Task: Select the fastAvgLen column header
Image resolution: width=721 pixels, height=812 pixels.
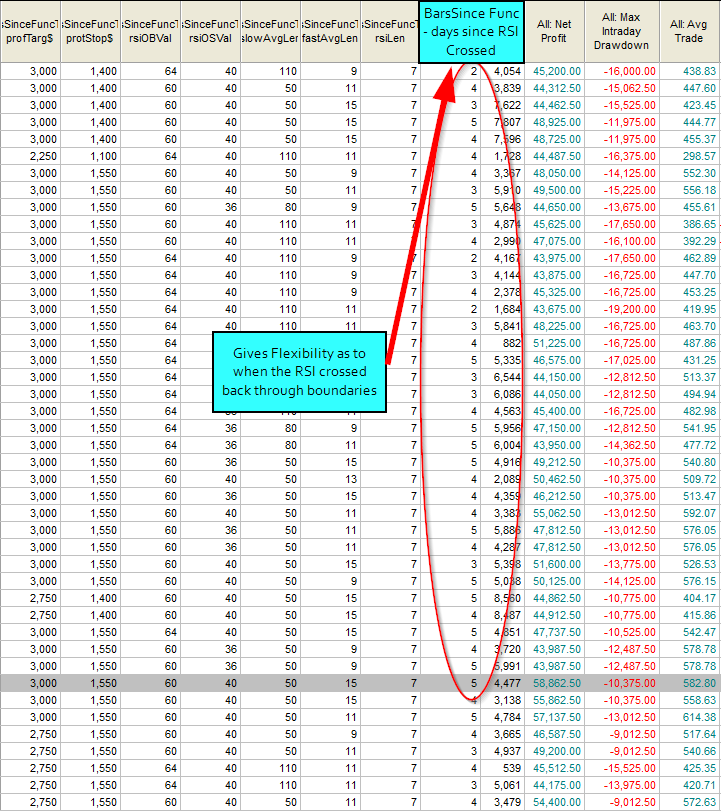Action: tap(330, 31)
